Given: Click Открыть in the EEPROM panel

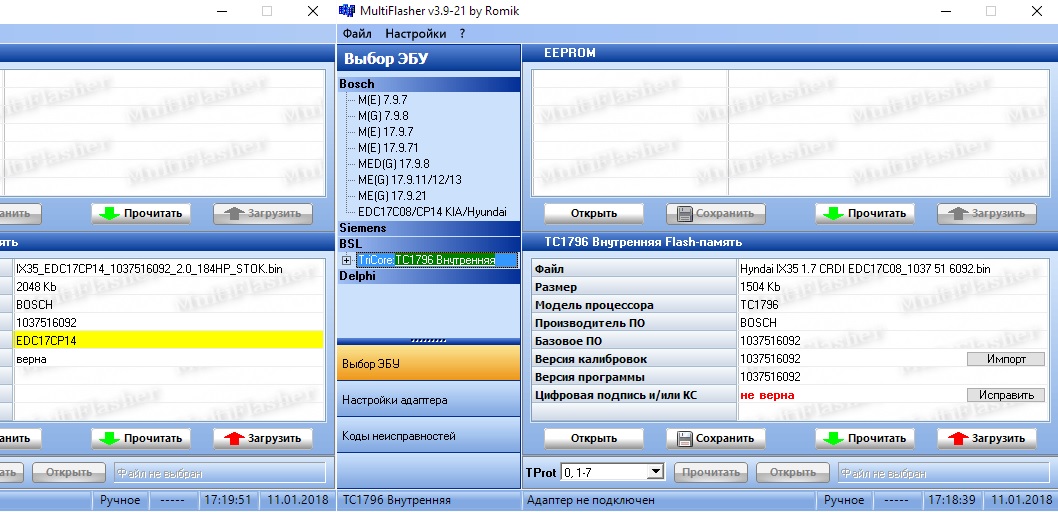Looking at the screenshot, I should 594,214.
